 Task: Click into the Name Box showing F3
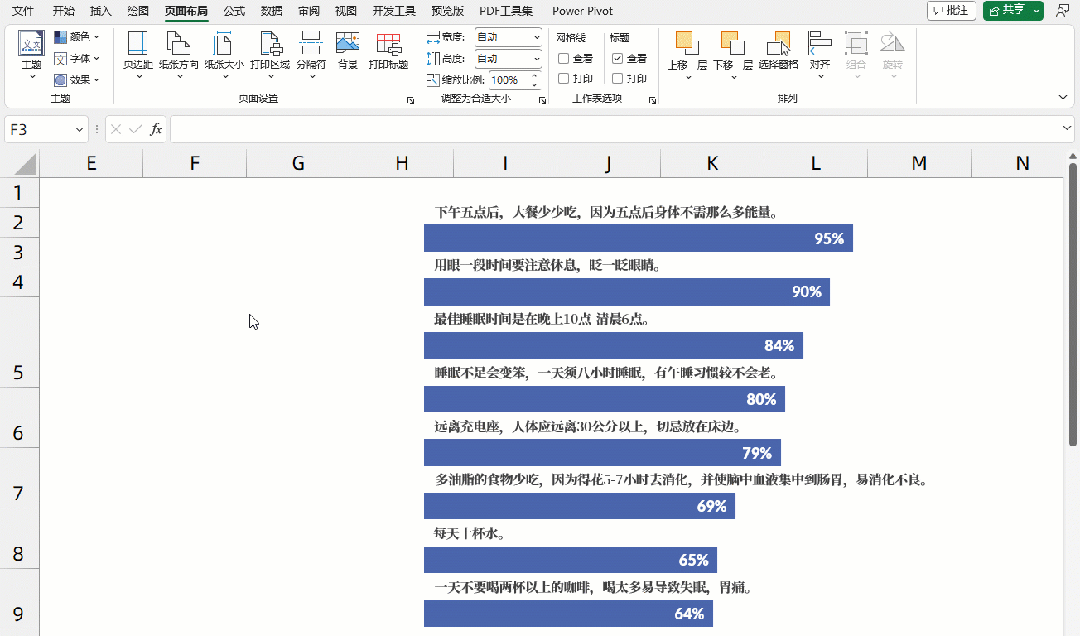coord(40,130)
